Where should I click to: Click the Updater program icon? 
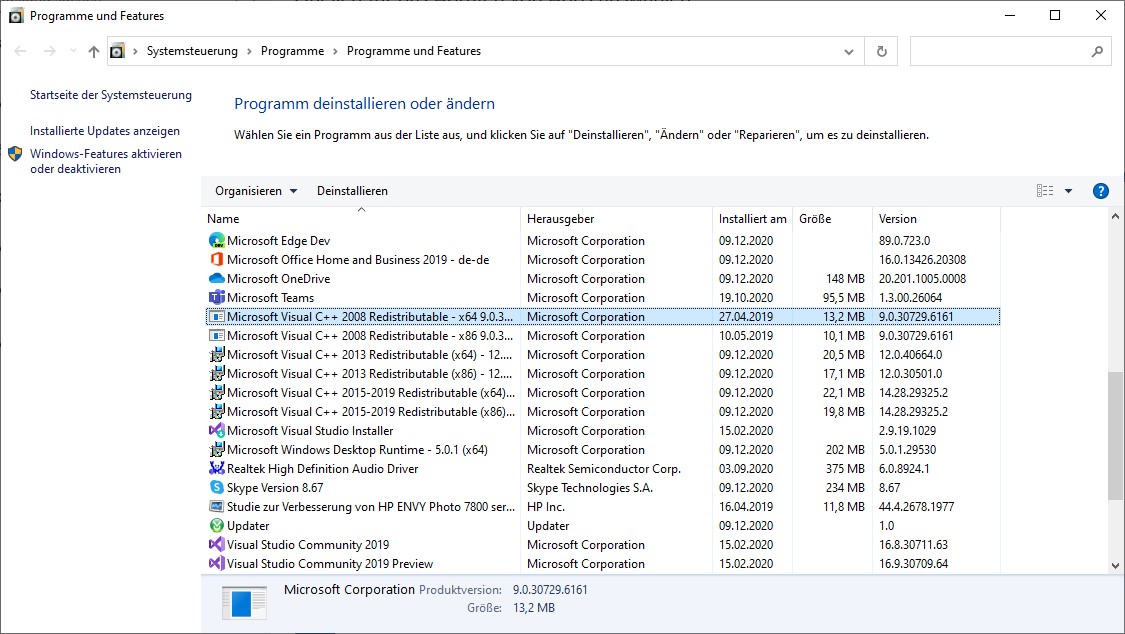pos(216,526)
